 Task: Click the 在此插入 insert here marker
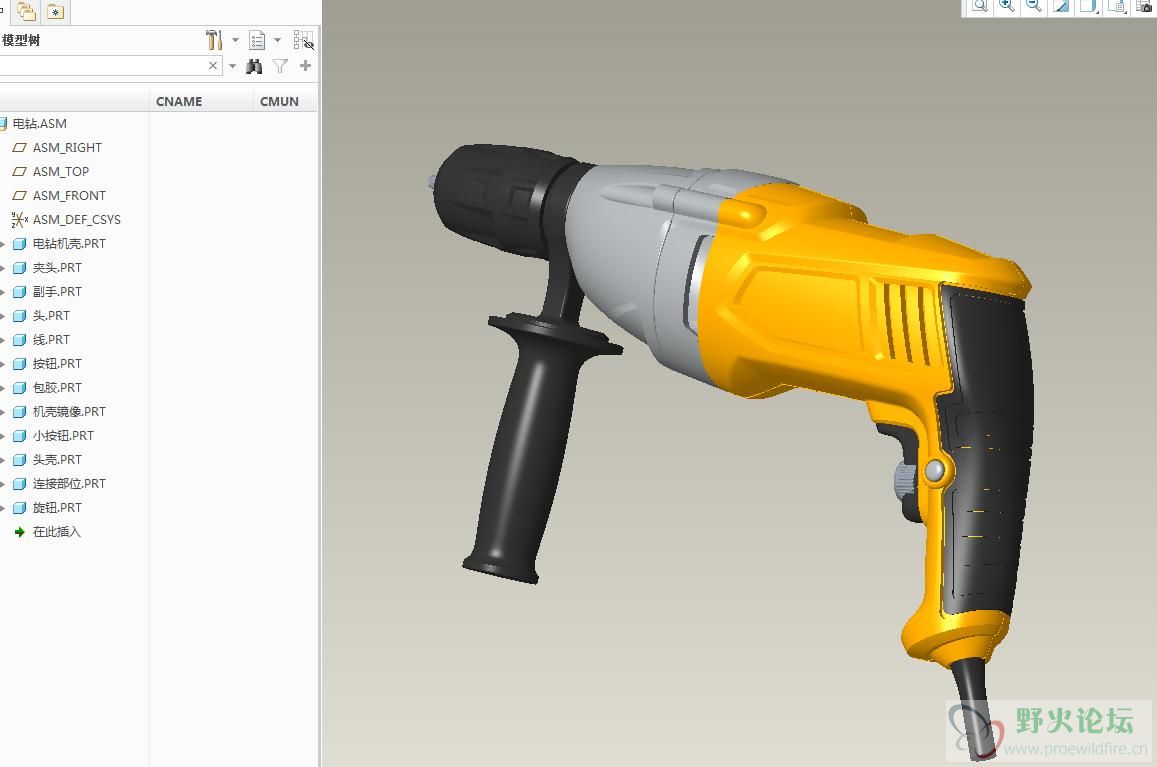56,532
